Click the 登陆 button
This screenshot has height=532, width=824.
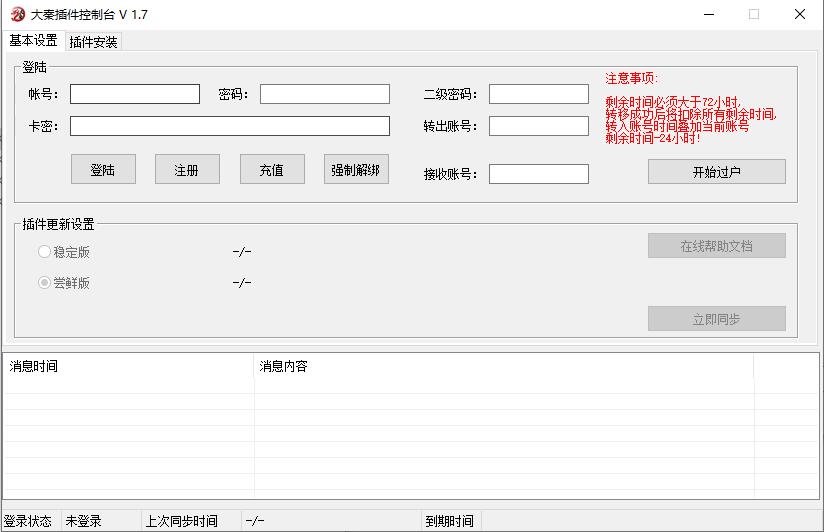[103, 169]
